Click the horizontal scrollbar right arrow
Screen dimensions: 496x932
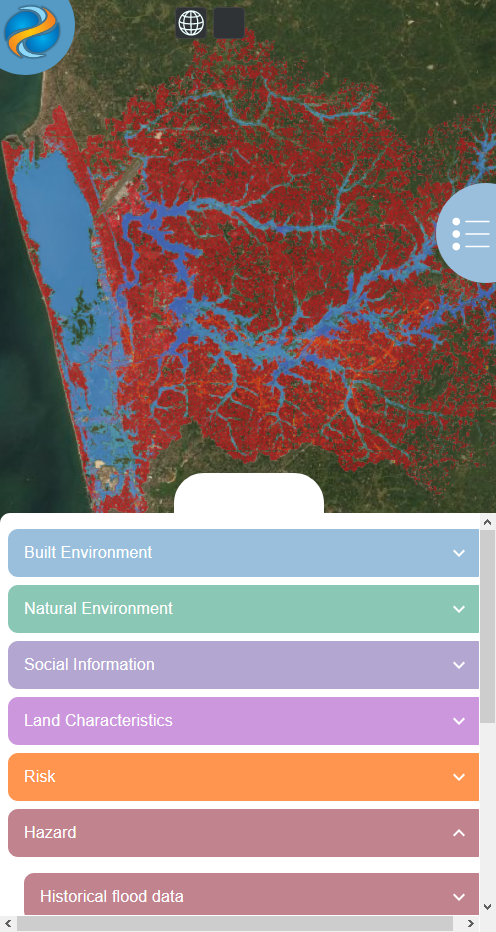click(470, 924)
